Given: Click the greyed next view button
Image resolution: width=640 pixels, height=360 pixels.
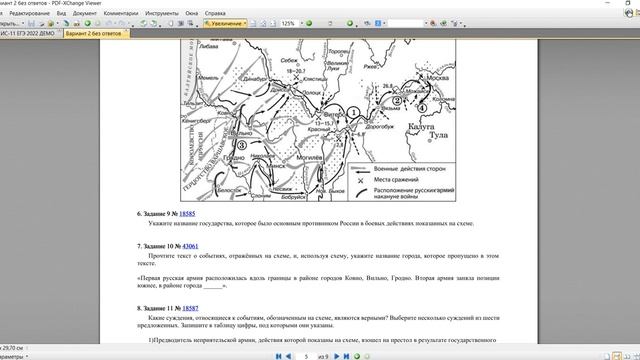Looking at the screenshot, I should click(367, 356).
